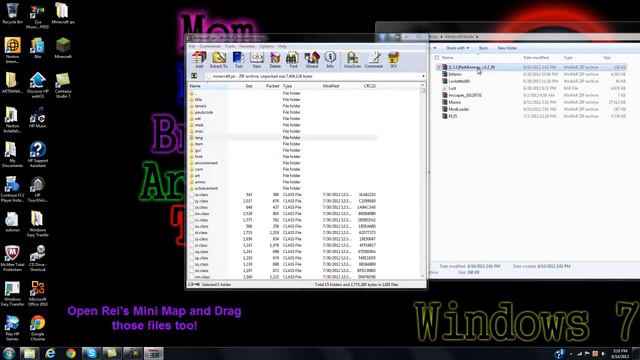Viewport: 640px width, 360px height.
Task: Open the Camtasia Studio 7 desktop icon
Action: (x=63, y=85)
